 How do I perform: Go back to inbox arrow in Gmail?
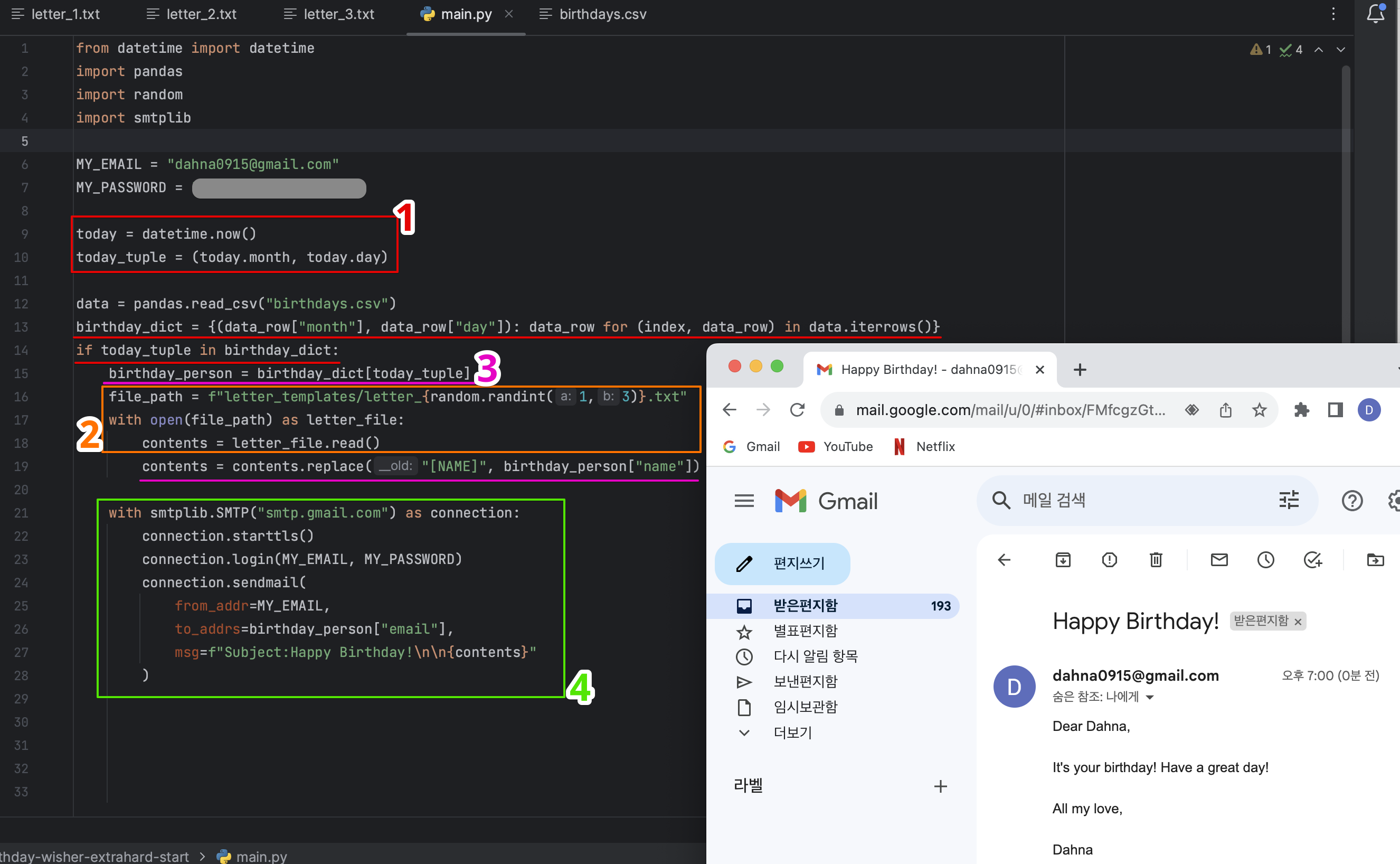1004,559
